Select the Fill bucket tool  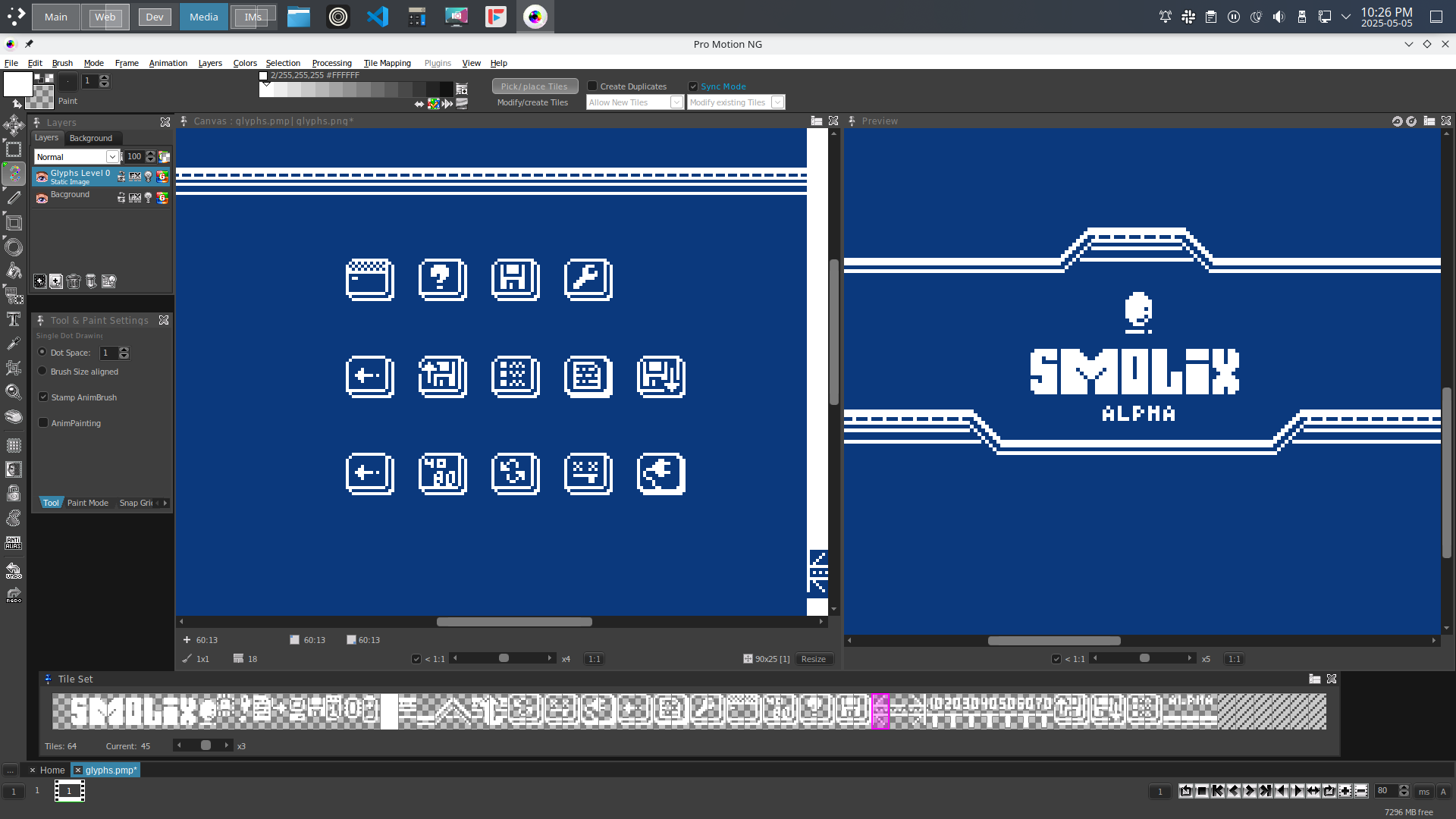tap(14, 271)
